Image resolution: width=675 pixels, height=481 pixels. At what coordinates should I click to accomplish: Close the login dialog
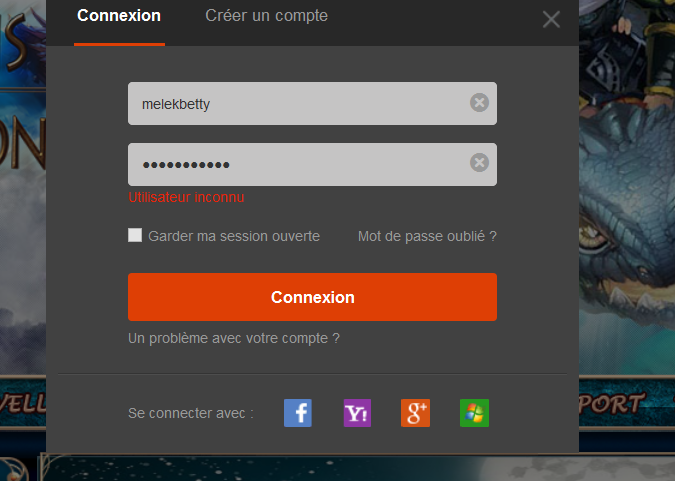point(551,19)
